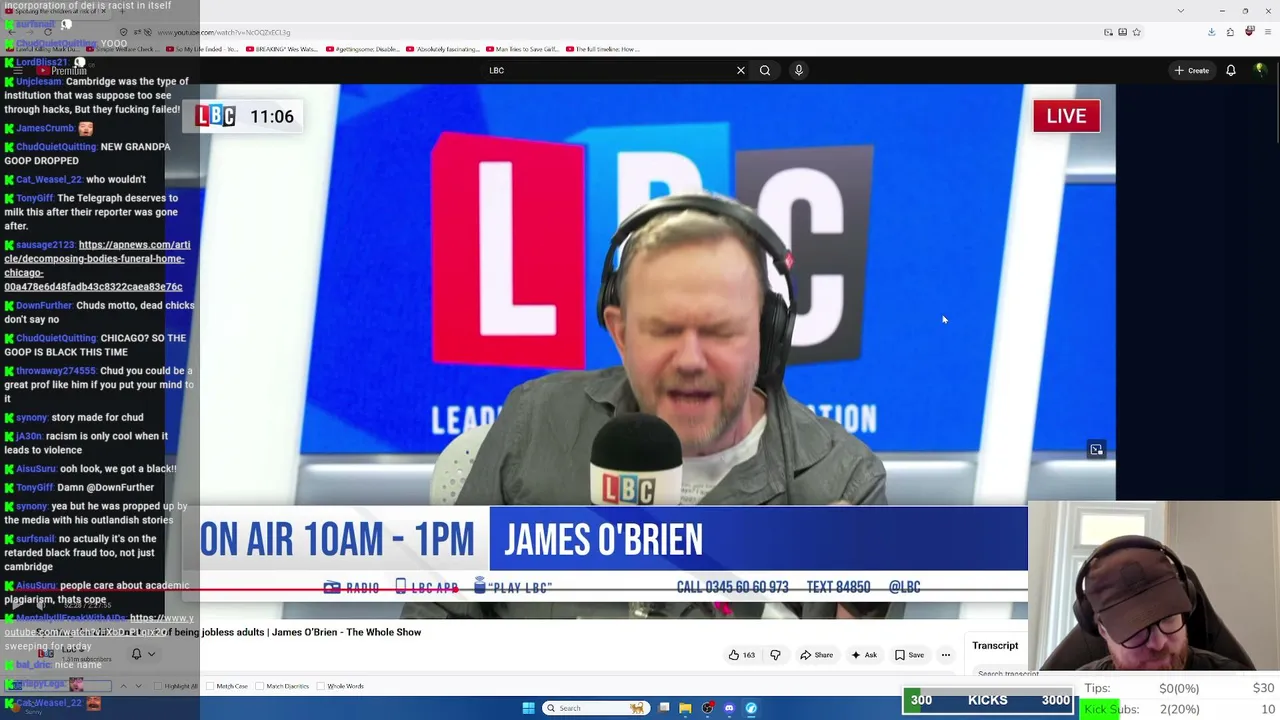Open the blue browser icon in taskbar
The width and height of the screenshot is (1280, 720).
[x=751, y=708]
